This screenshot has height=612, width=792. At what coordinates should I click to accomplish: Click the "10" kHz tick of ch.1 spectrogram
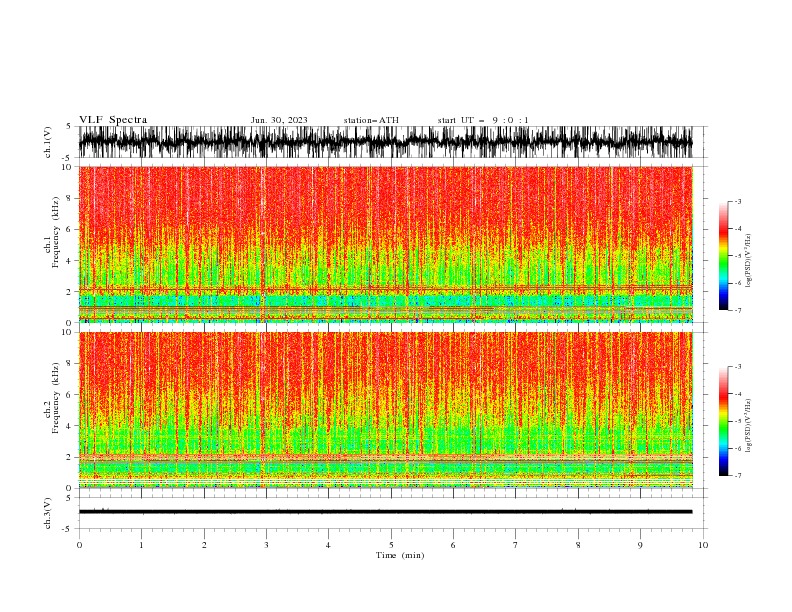67,167
